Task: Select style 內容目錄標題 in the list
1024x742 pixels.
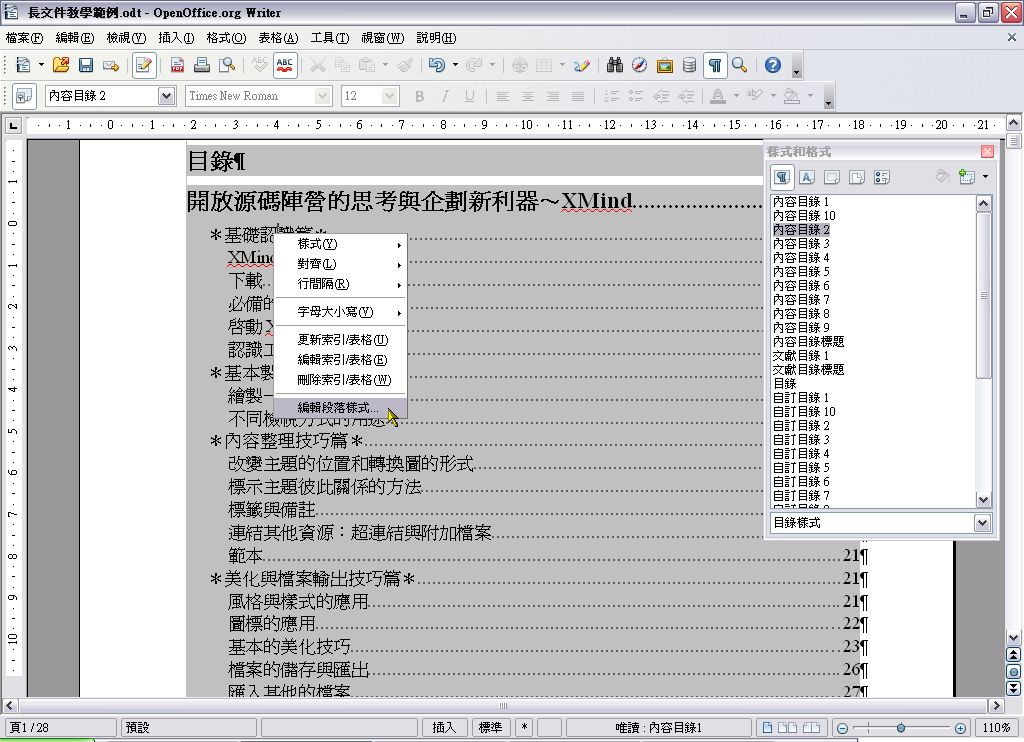Action: pyautogui.click(x=808, y=342)
